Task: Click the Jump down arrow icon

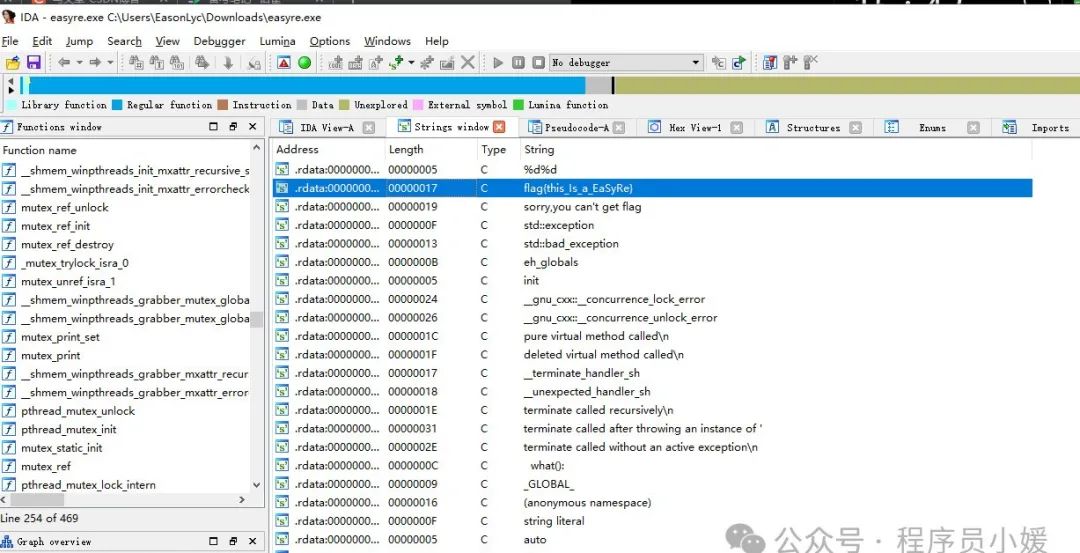Action: pos(228,63)
